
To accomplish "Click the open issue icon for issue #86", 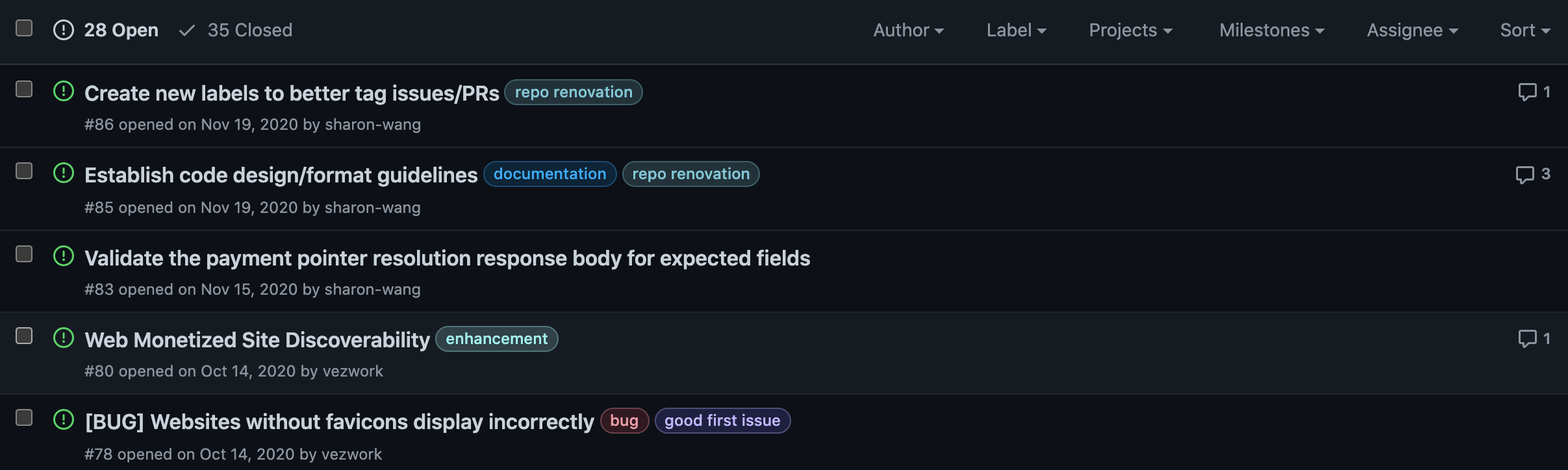I will [64, 92].
